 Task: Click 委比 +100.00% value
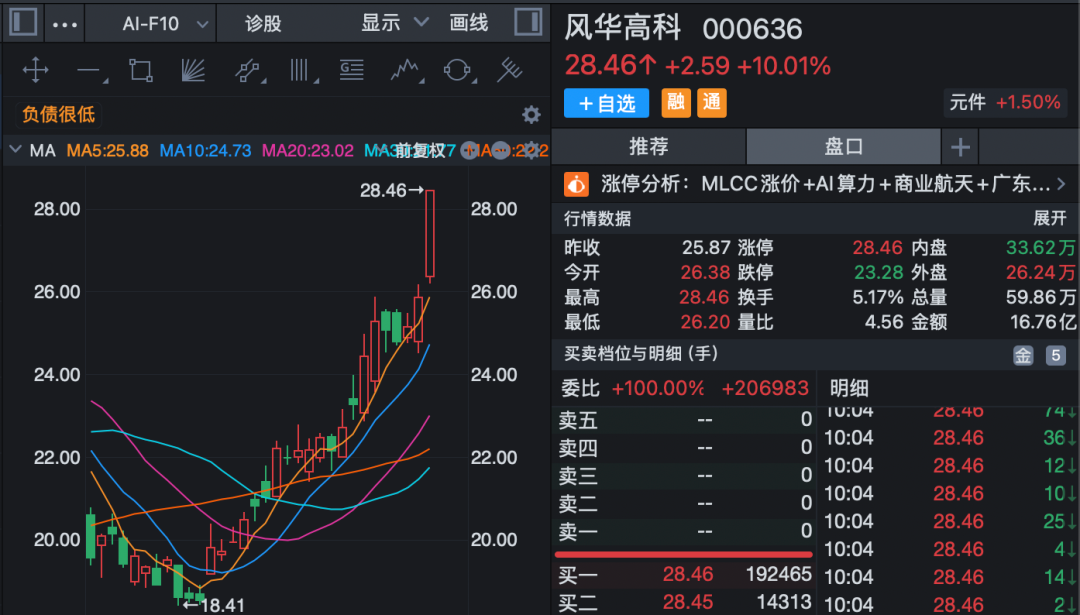(658, 388)
